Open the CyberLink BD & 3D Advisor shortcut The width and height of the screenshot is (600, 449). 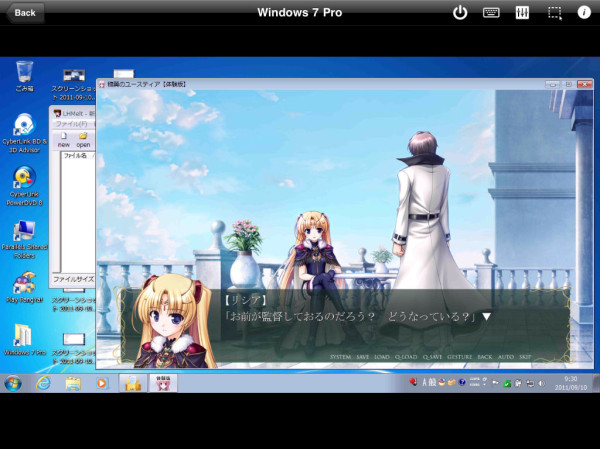24,133
